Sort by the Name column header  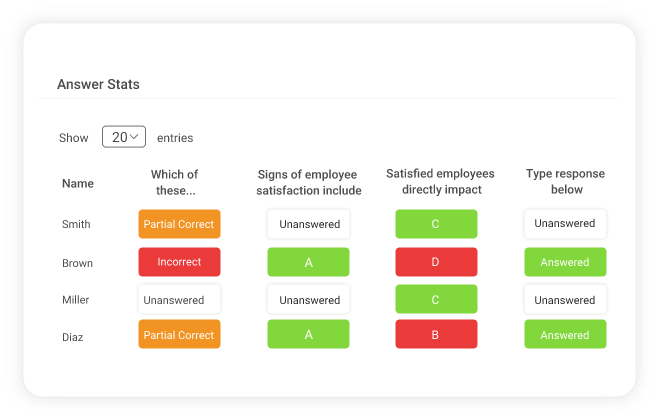[78, 183]
